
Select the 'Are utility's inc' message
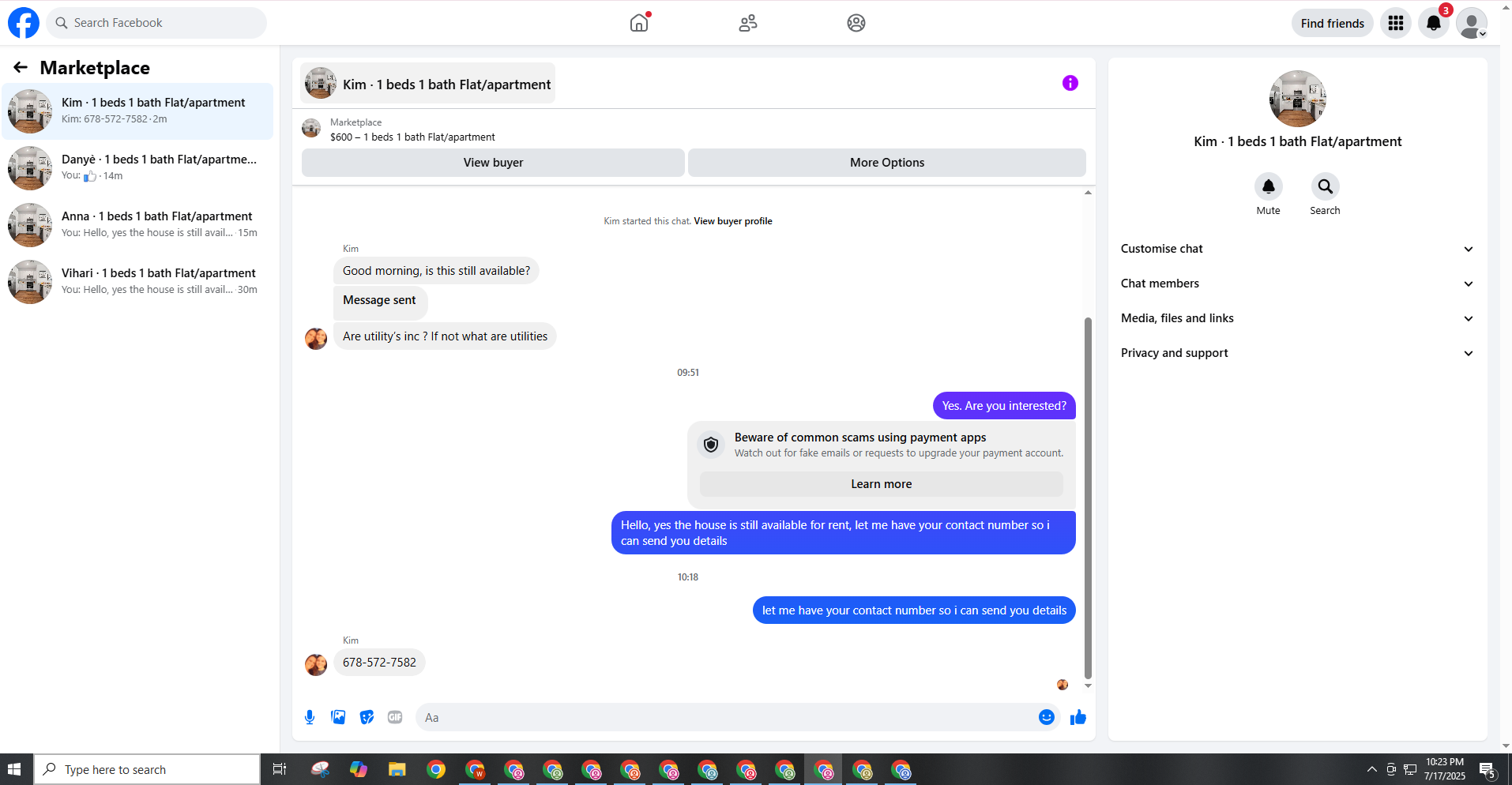pos(445,336)
